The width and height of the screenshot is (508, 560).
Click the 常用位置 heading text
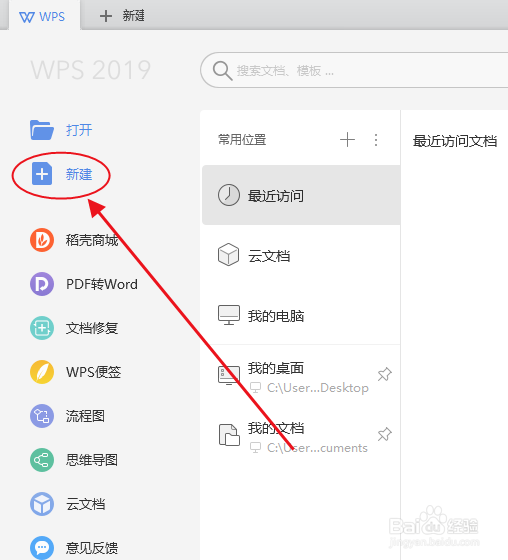[x=242, y=140]
